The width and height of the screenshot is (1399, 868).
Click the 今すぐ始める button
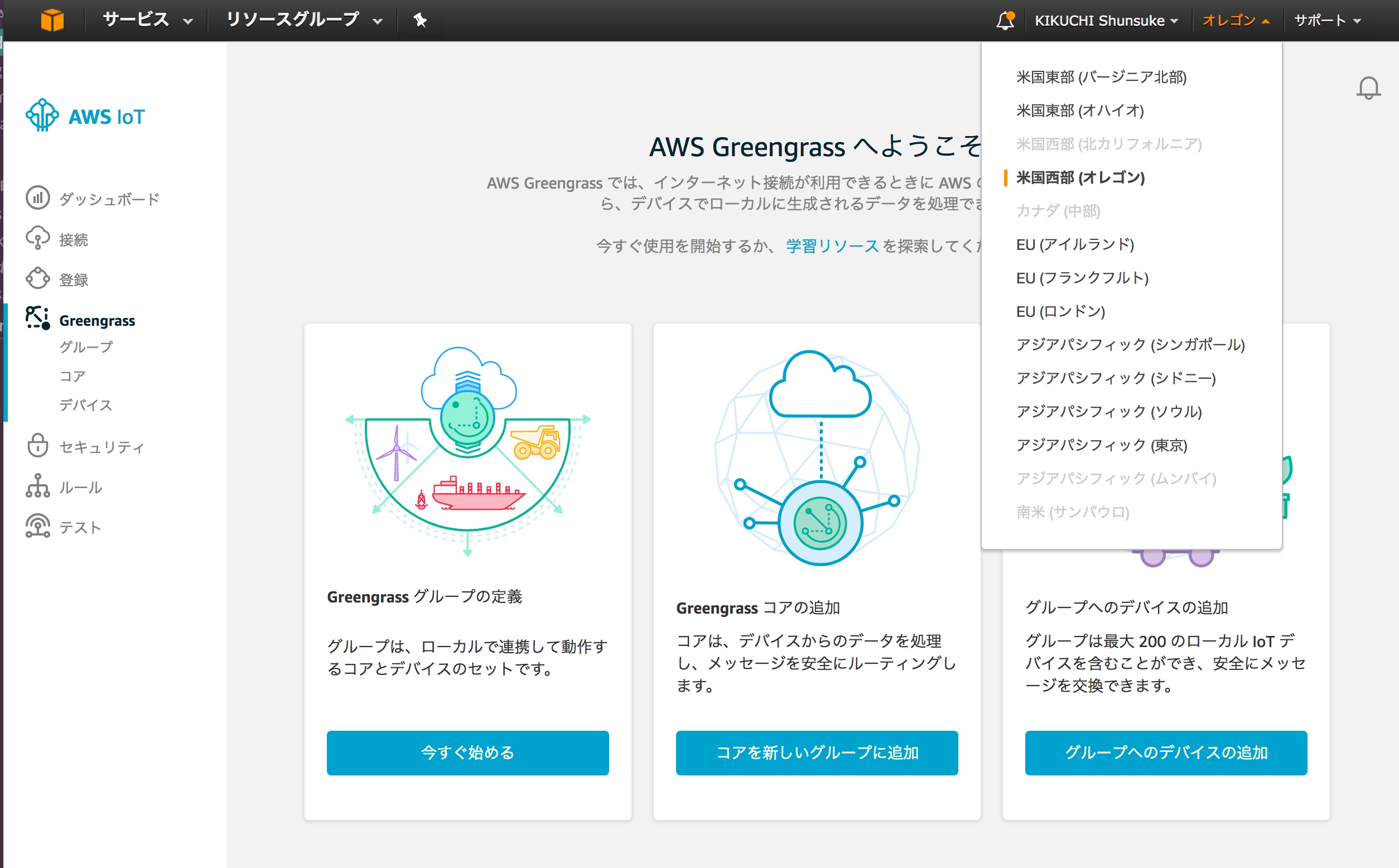tap(468, 753)
